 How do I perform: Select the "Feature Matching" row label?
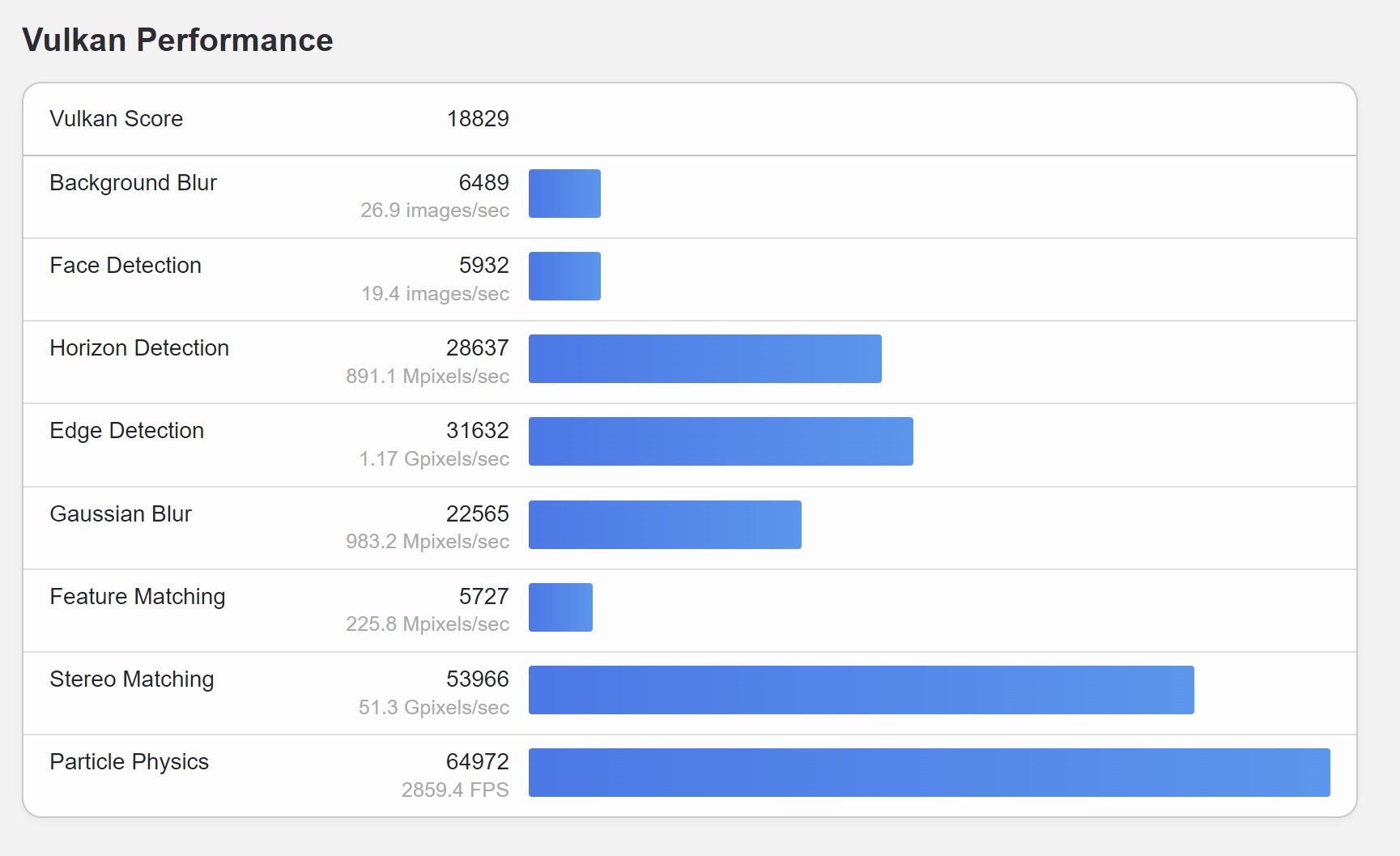[x=138, y=597]
